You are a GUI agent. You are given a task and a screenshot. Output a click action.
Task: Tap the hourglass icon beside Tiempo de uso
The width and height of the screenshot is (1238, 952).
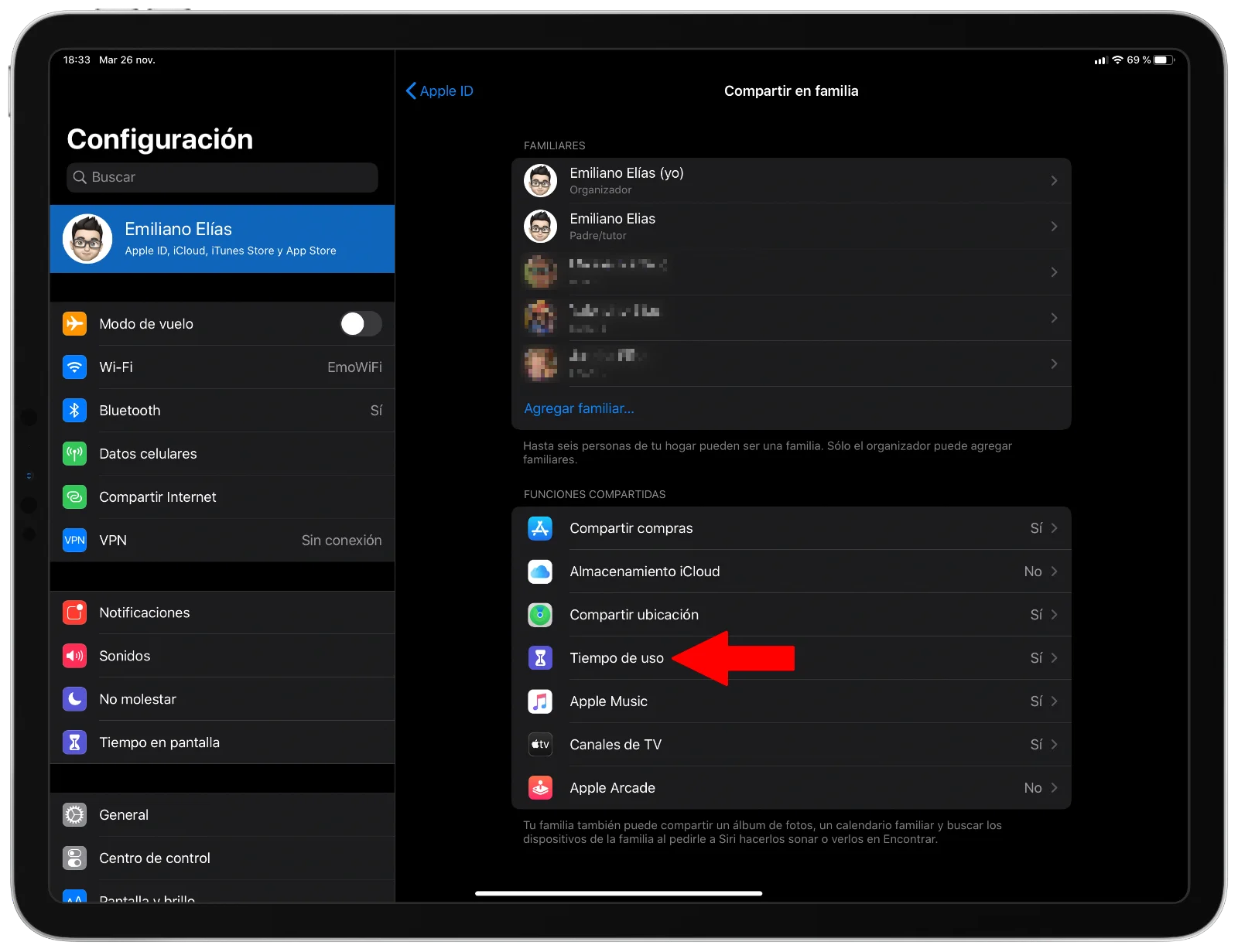pos(540,658)
